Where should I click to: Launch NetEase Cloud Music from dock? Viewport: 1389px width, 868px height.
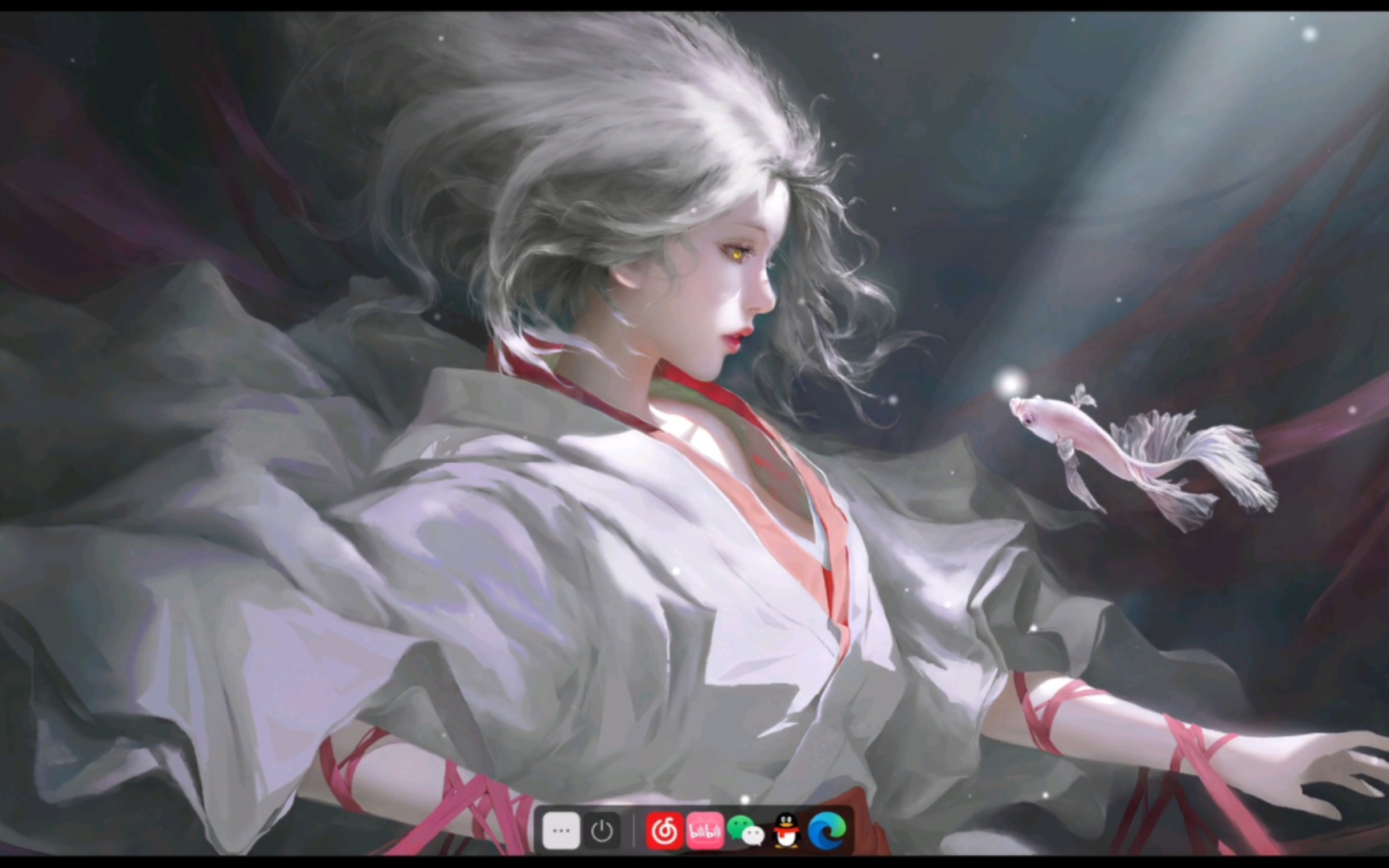(x=664, y=831)
